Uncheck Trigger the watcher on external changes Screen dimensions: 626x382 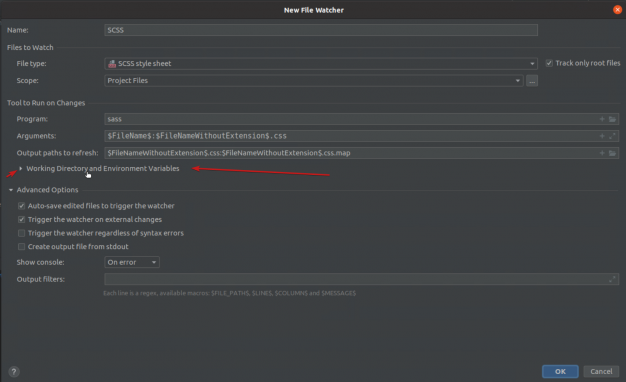(21, 220)
